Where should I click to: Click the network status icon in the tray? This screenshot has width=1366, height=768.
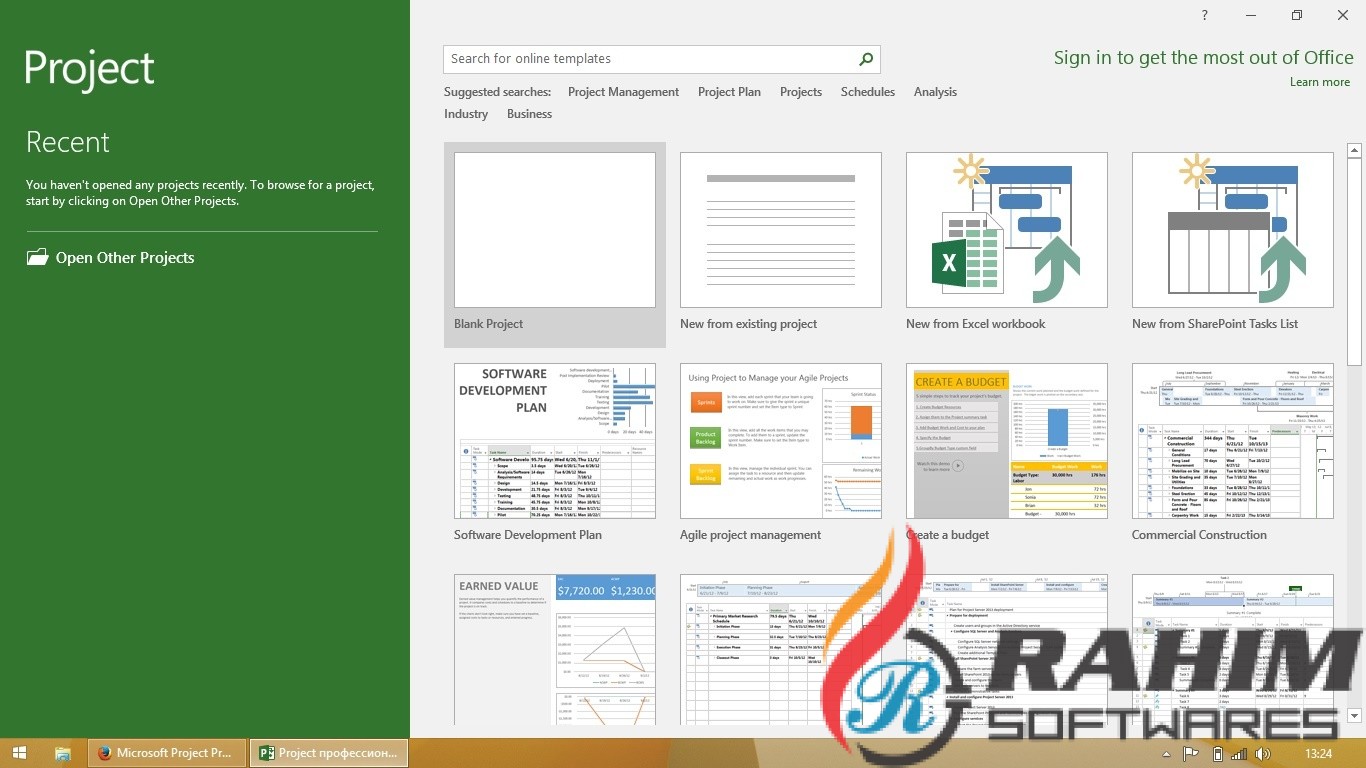click(x=1240, y=753)
